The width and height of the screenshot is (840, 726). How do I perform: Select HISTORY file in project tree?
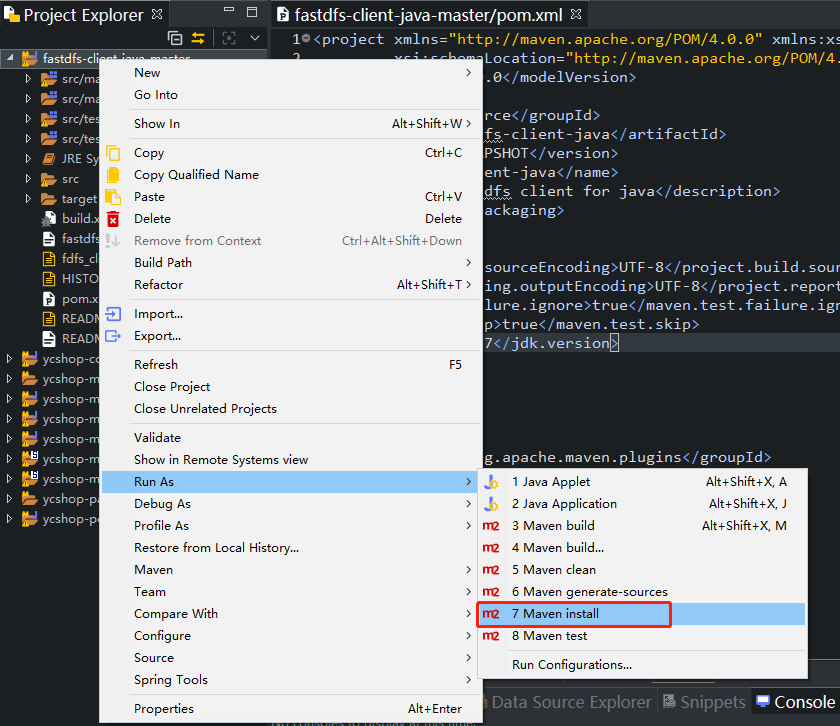click(71, 279)
